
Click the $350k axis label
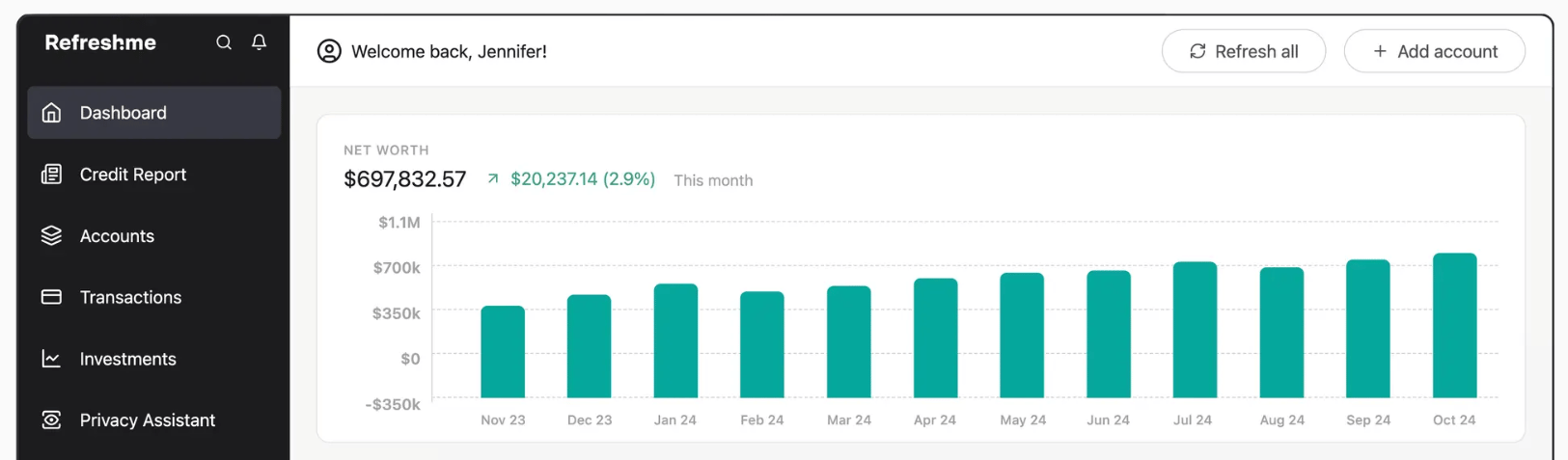(397, 313)
